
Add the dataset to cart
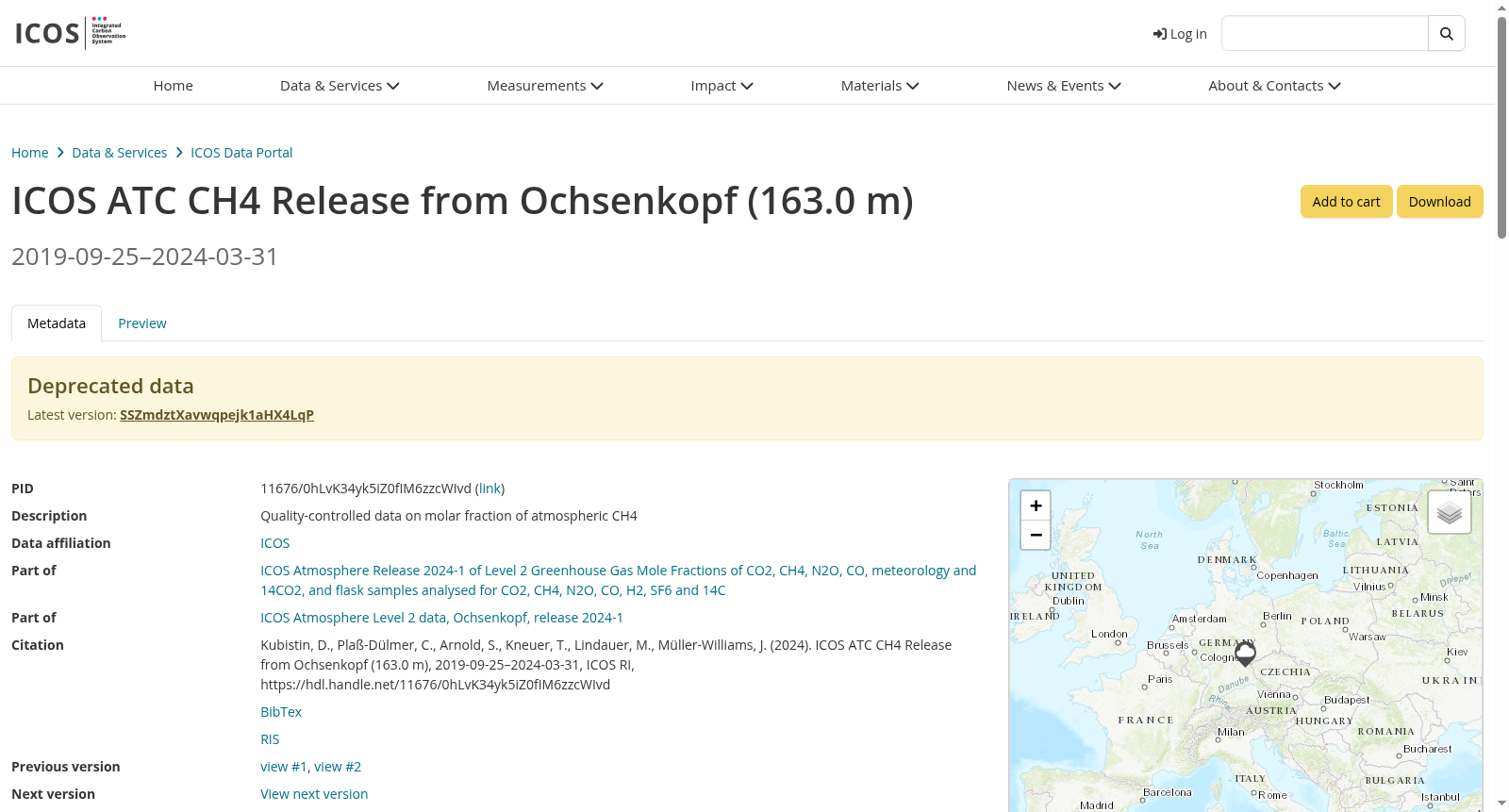coord(1346,202)
